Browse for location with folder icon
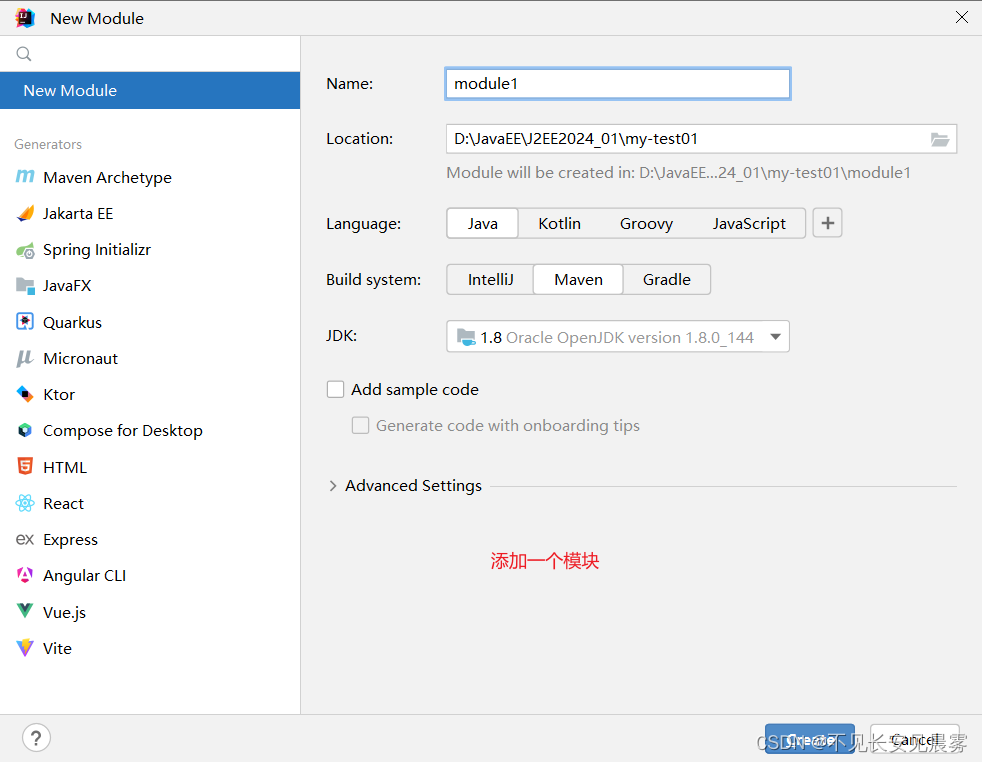The height and width of the screenshot is (762, 982). pyautogui.click(x=939, y=139)
